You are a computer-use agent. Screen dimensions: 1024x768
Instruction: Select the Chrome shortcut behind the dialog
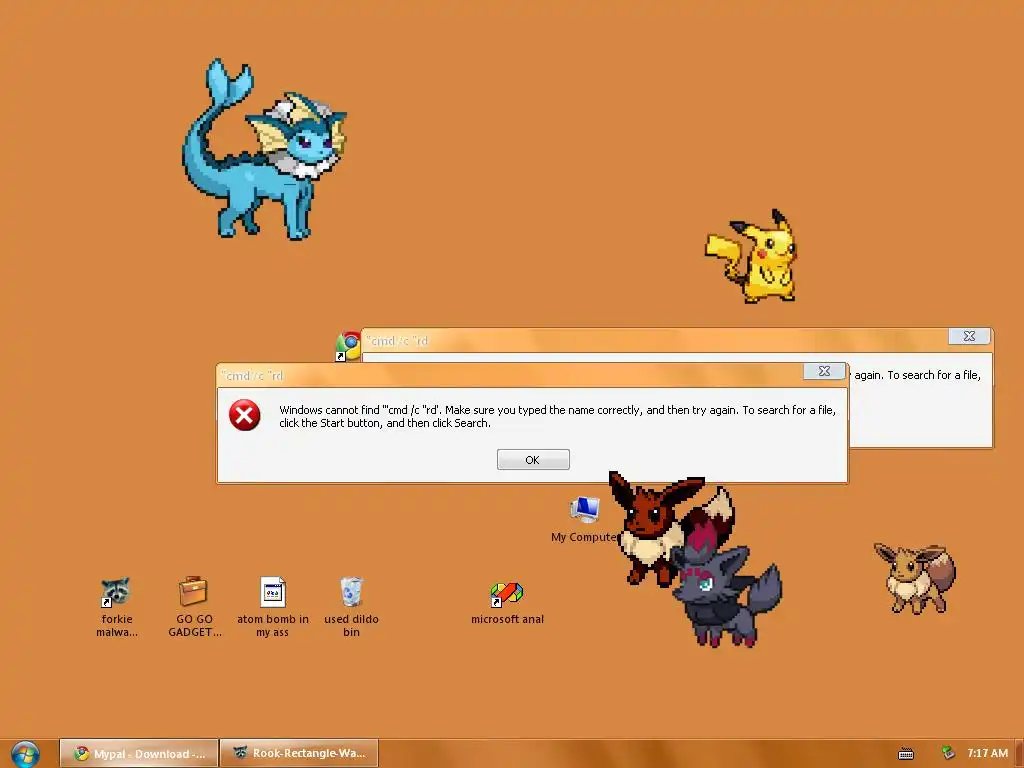[x=348, y=346]
